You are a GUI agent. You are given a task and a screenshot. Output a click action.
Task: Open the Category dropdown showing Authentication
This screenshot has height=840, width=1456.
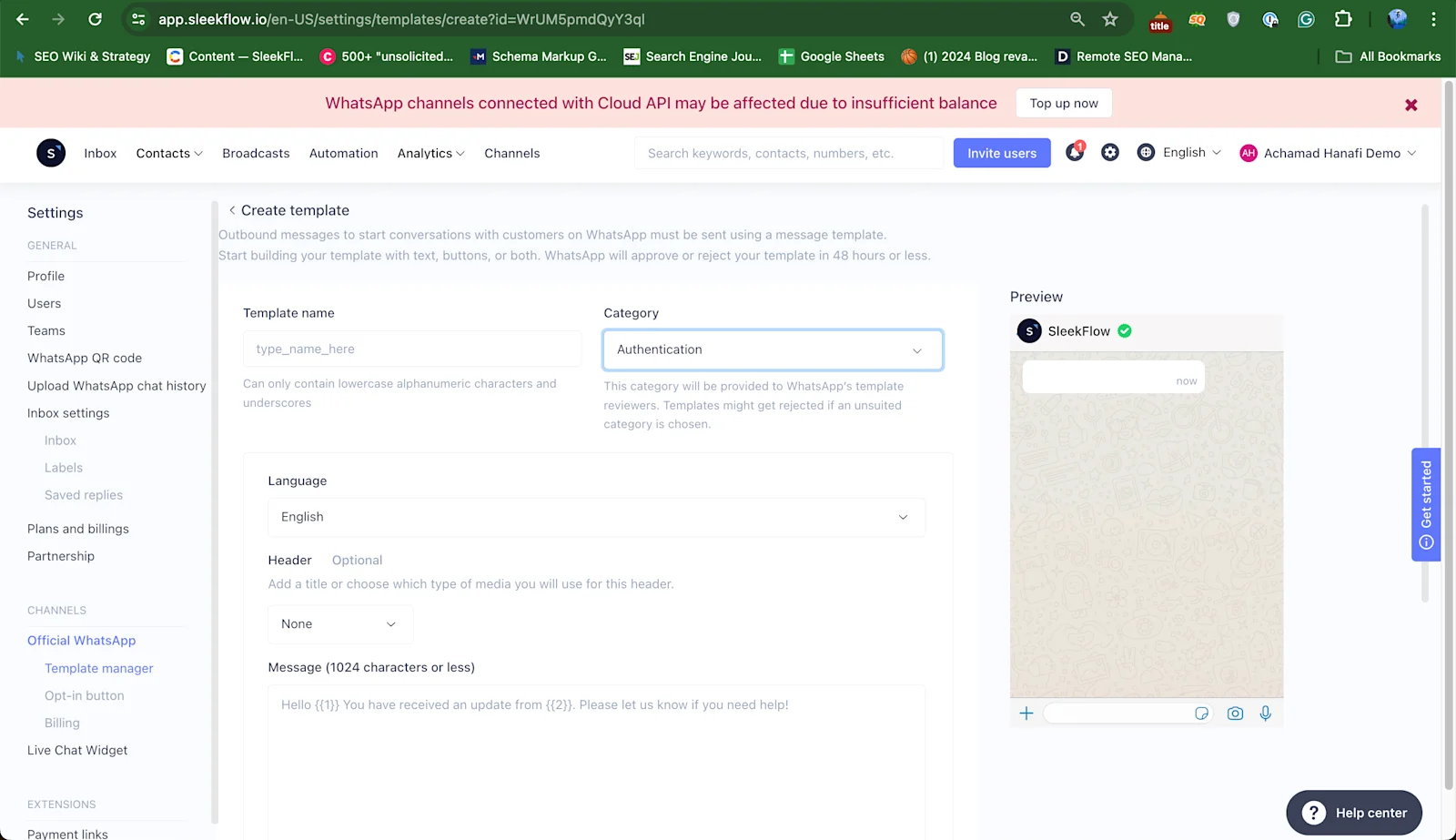click(773, 349)
